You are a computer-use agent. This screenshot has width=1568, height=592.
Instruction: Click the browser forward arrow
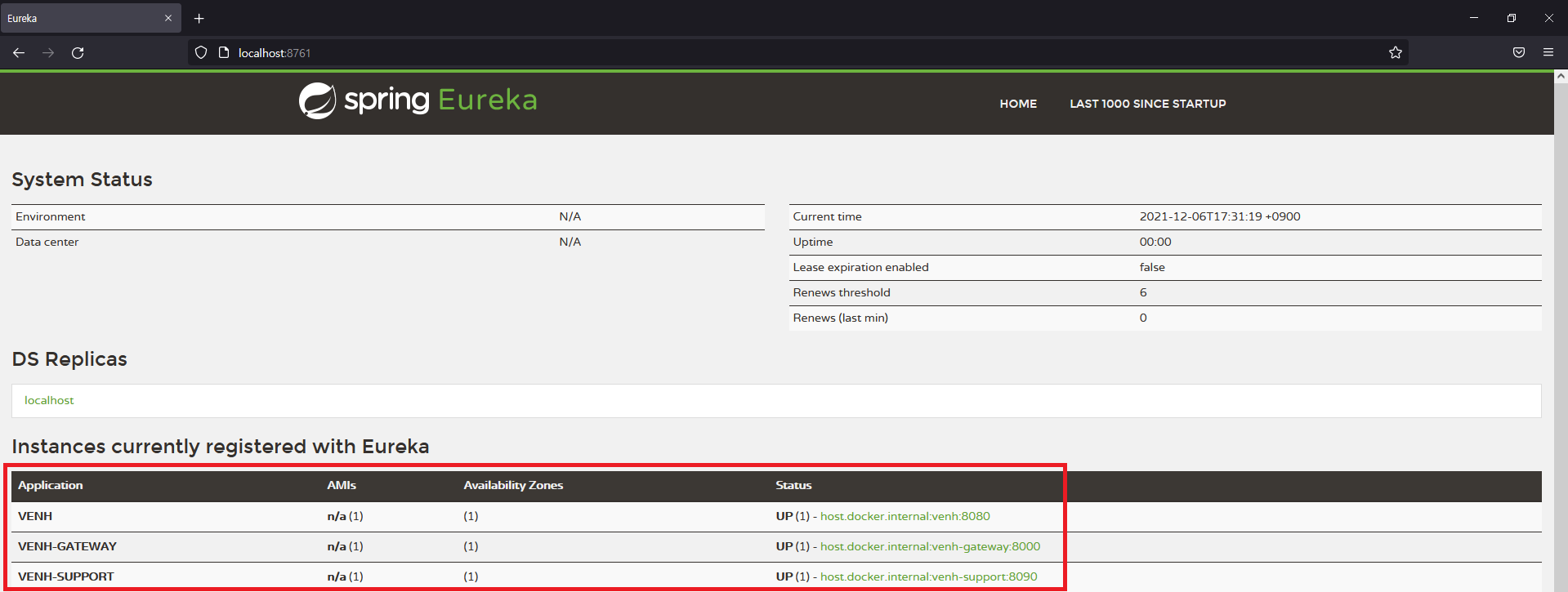pyautogui.click(x=48, y=53)
